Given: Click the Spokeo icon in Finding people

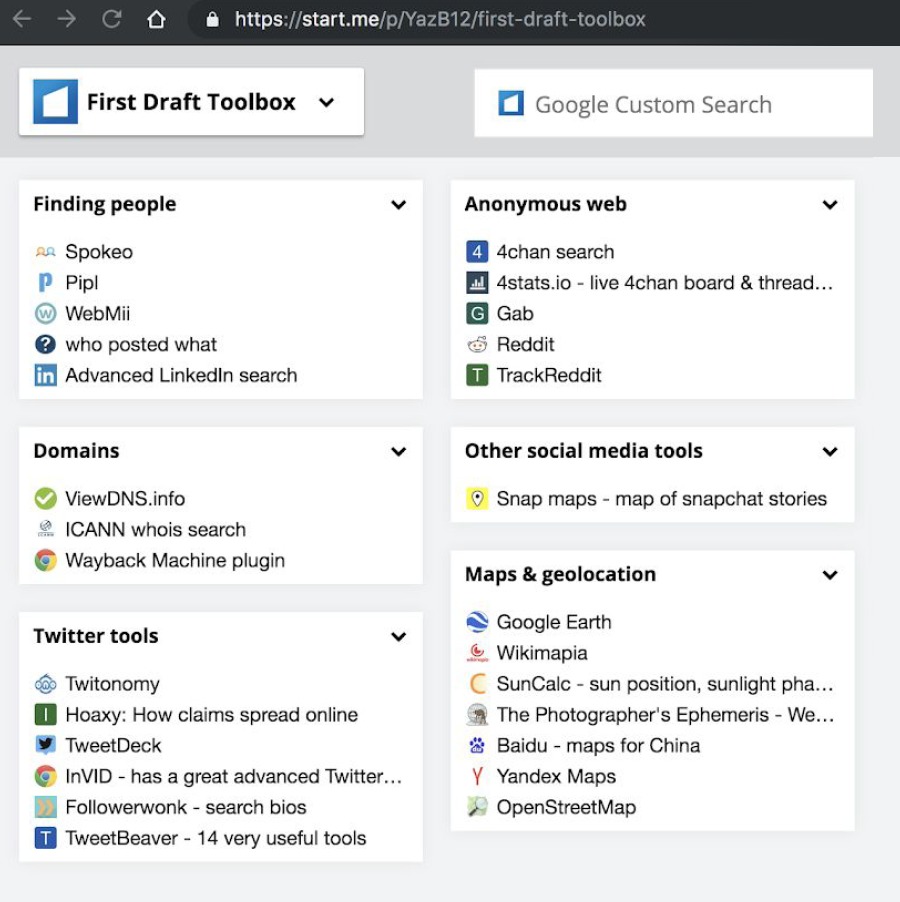Looking at the screenshot, I should pos(45,252).
